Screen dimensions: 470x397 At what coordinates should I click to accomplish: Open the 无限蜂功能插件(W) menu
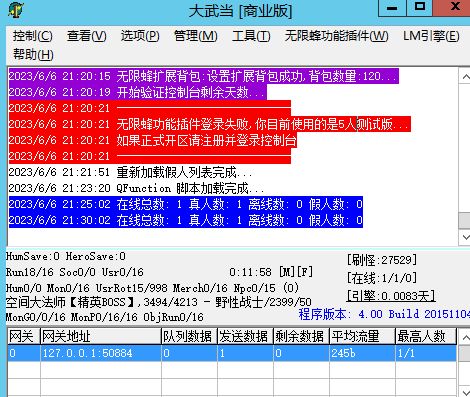(x=336, y=36)
